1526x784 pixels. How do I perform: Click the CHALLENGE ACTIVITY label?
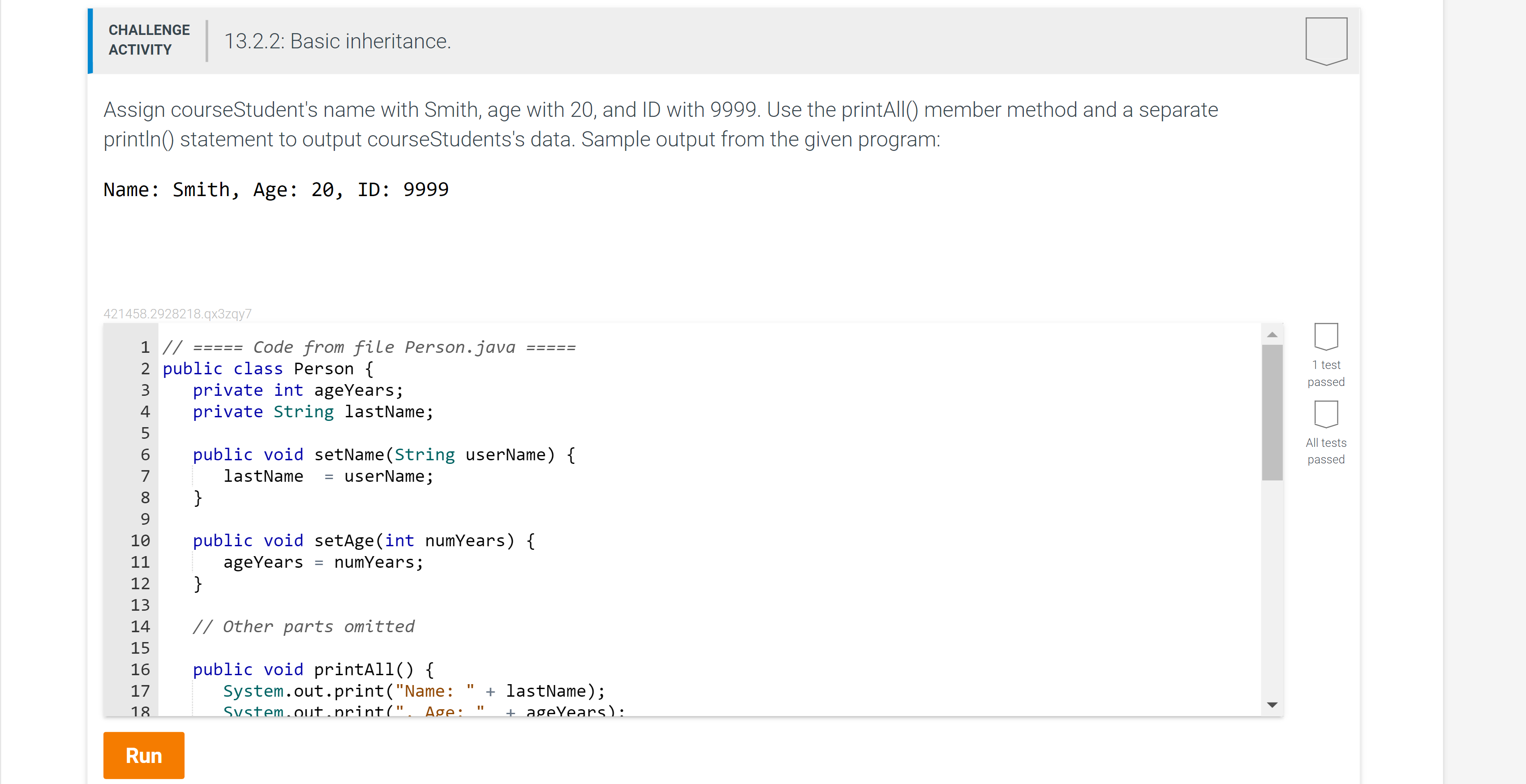[149, 40]
